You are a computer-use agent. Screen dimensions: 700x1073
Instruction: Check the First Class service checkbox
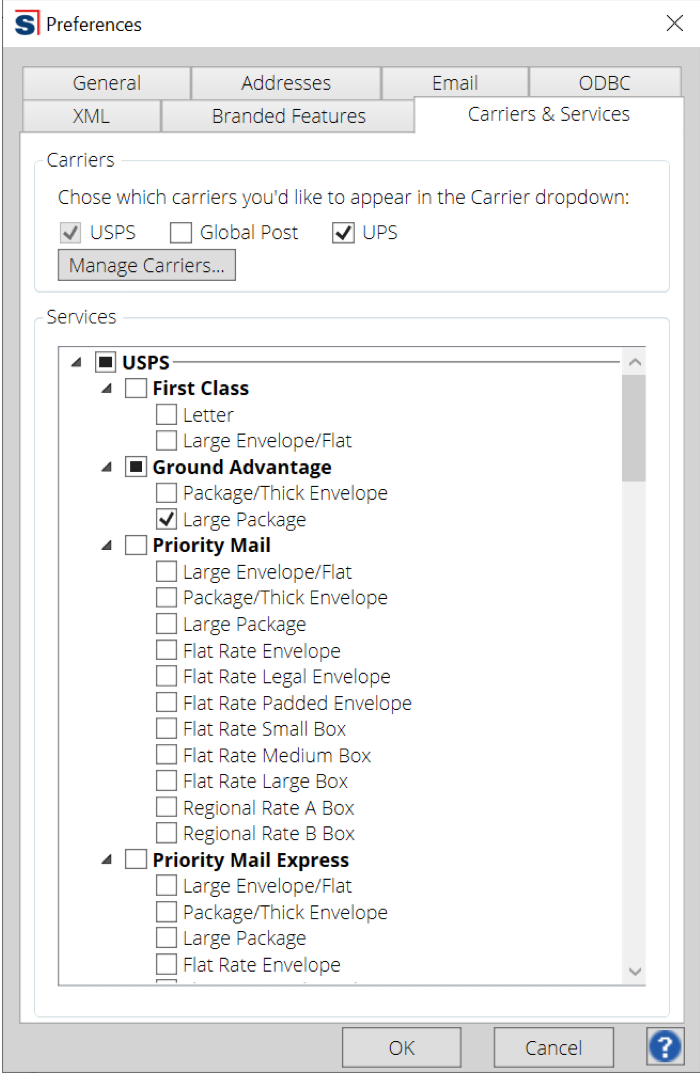pyautogui.click(x=136, y=388)
